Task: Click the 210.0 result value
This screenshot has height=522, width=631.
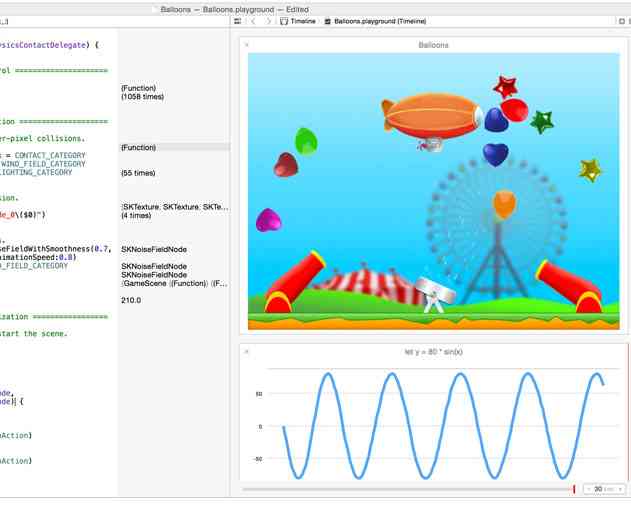Action: coord(131,300)
